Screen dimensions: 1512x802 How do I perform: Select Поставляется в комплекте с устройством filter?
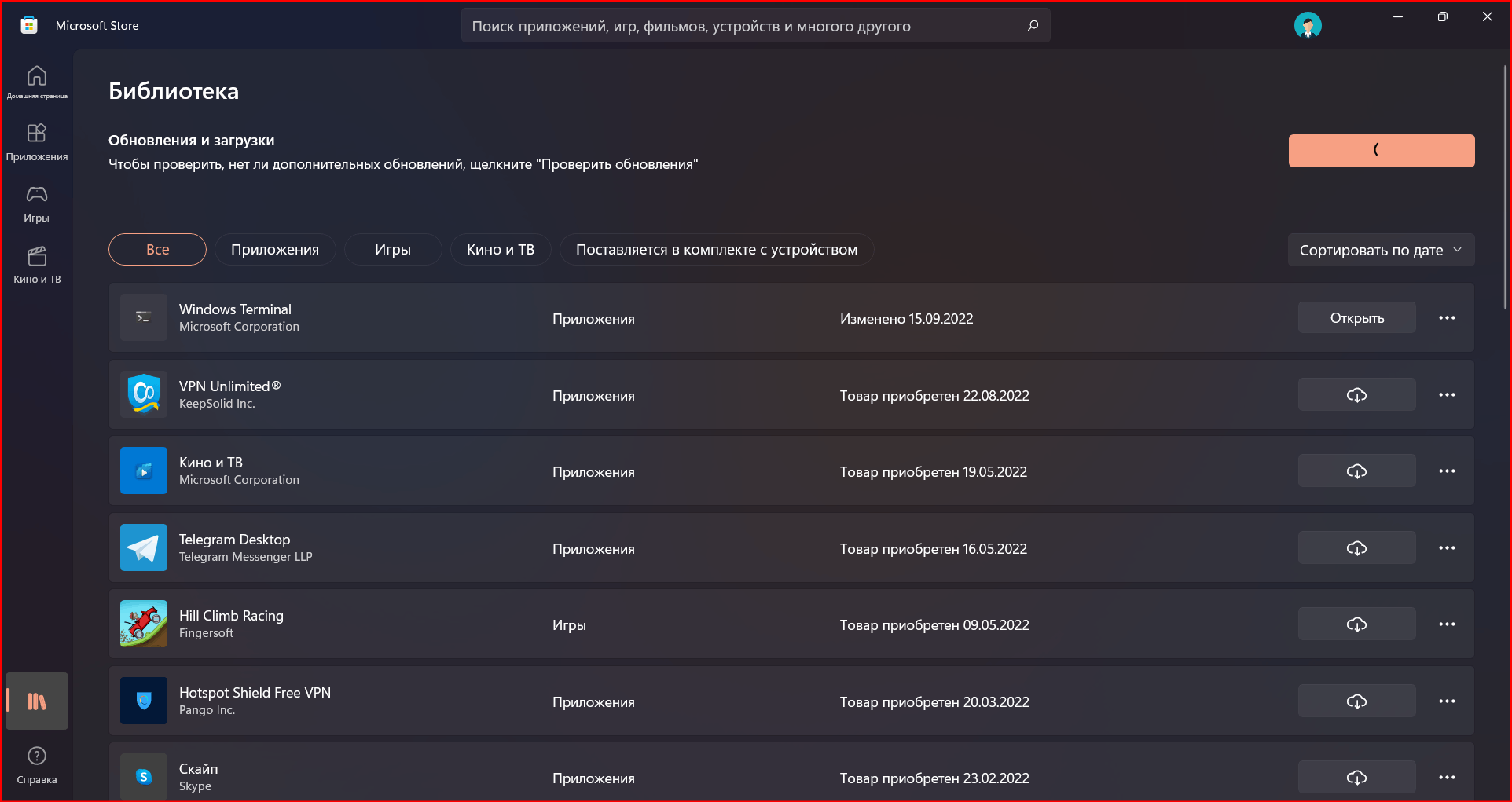[717, 249]
